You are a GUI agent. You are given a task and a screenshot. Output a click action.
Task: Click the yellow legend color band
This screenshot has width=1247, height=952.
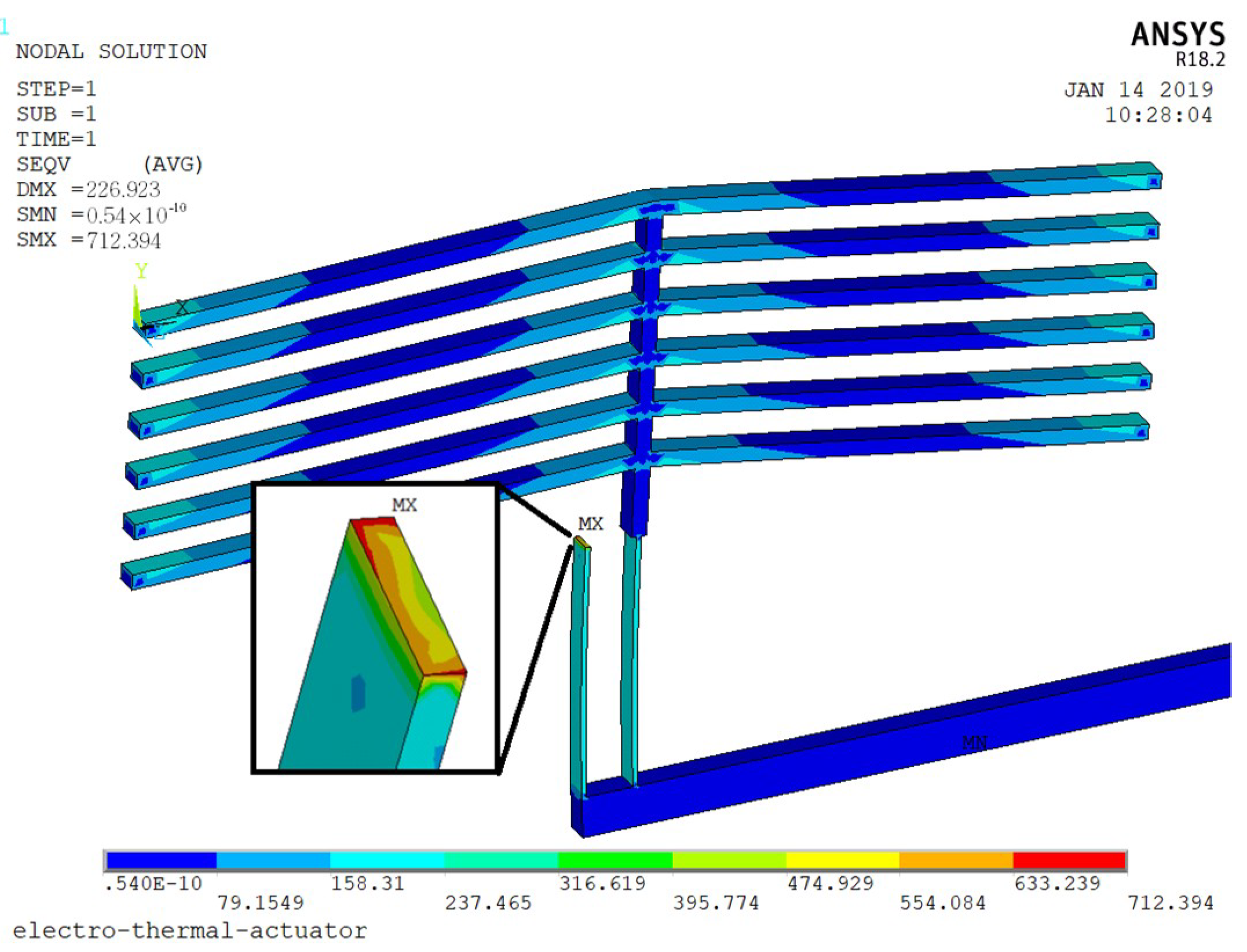click(842, 860)
